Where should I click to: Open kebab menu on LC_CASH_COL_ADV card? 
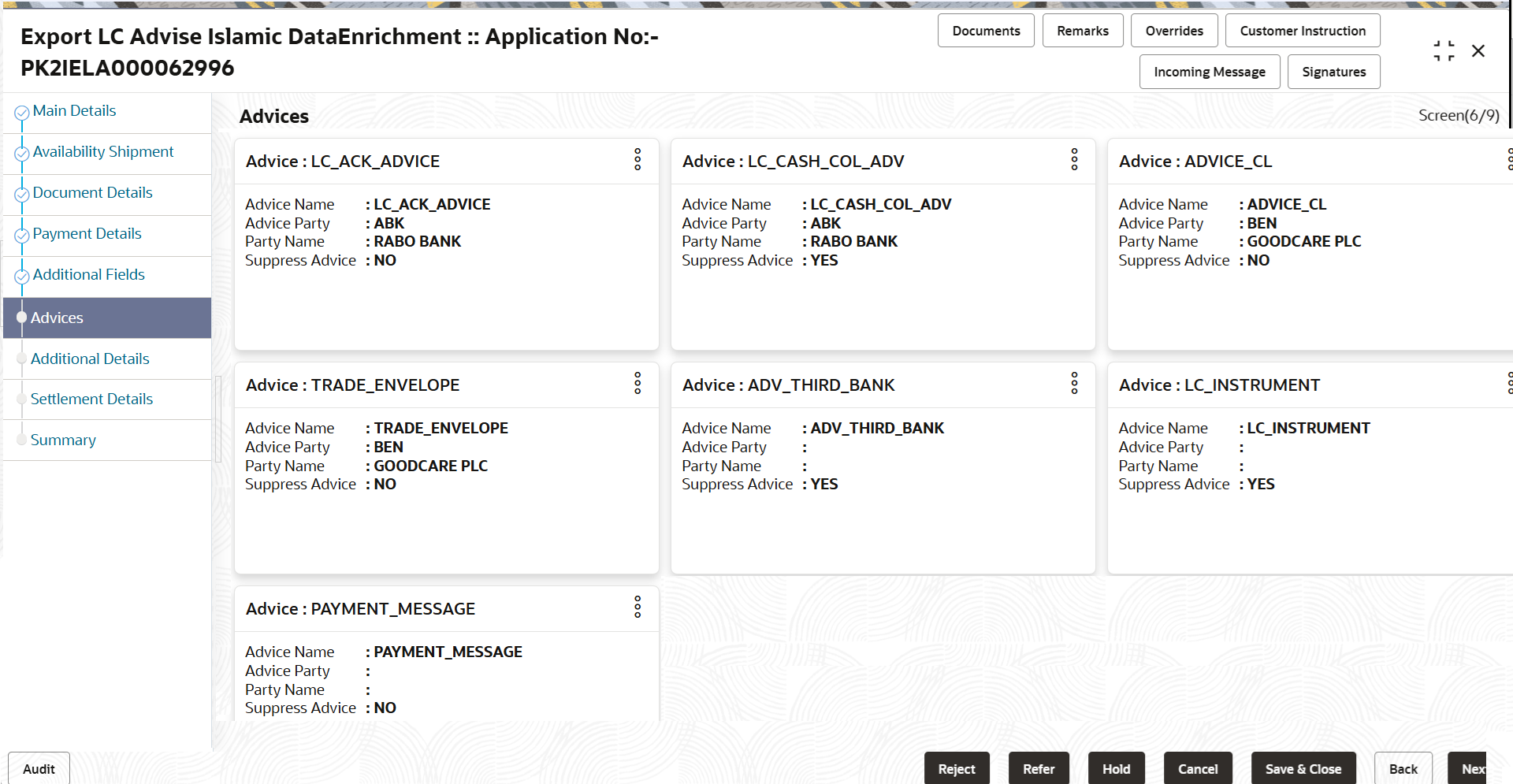tap(1074, 160)
